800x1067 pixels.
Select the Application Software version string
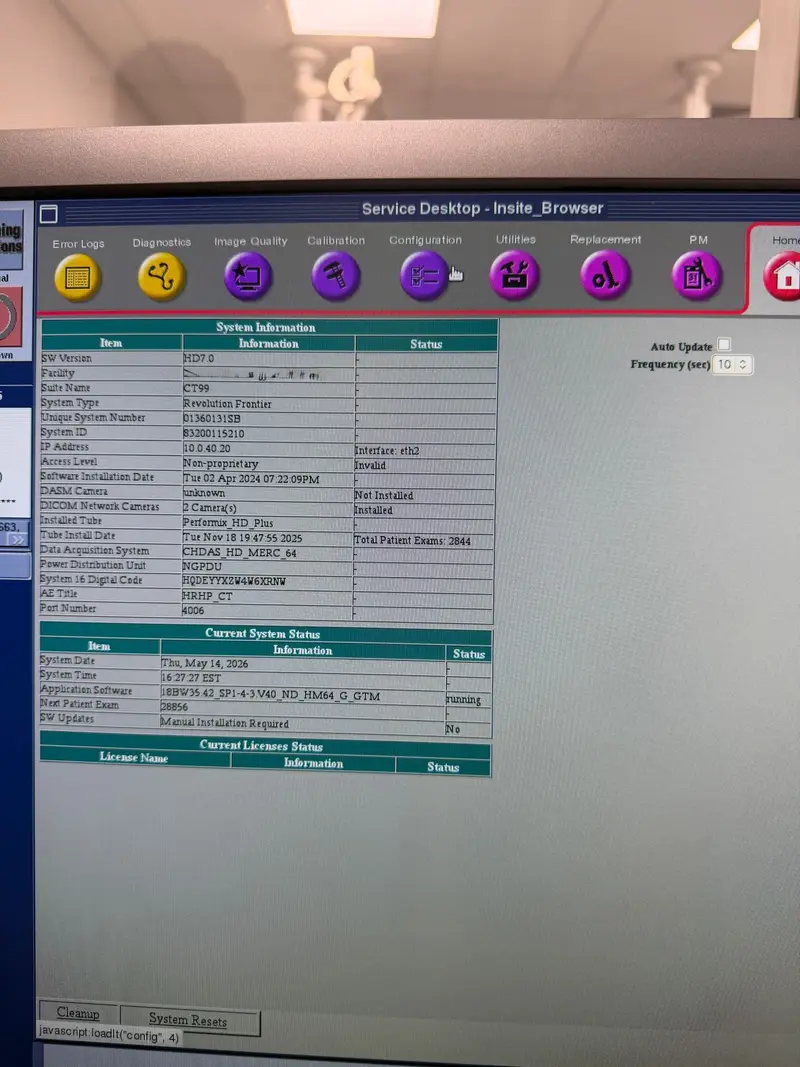tap(270, 694)
